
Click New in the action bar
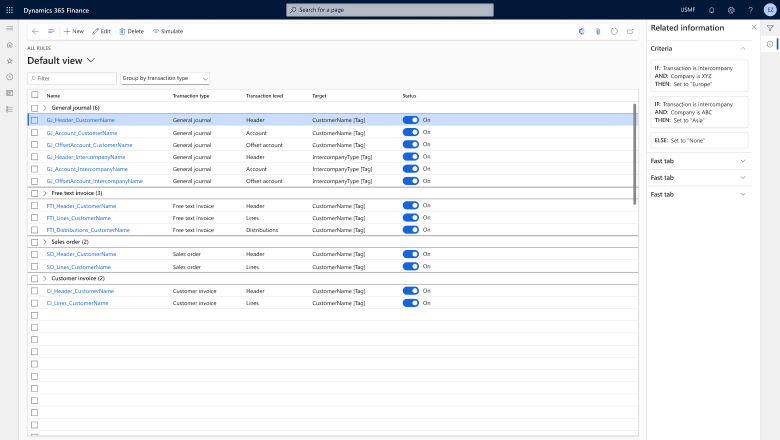click(74, 31)
